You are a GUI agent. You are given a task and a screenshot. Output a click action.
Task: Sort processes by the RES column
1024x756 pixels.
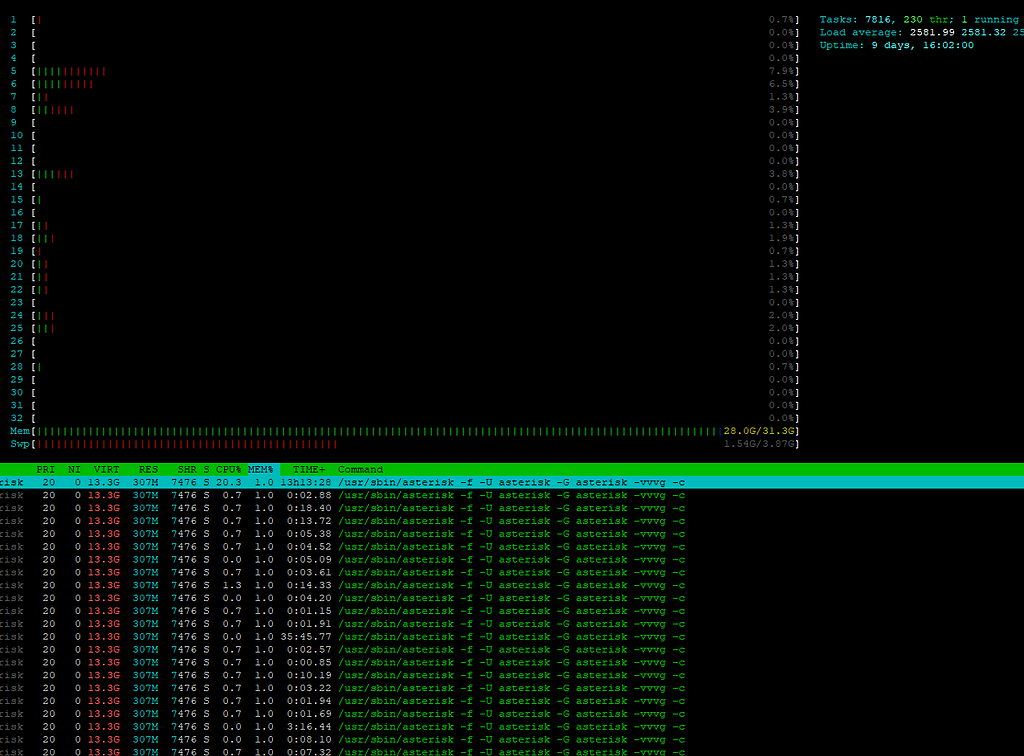pyautogui.click(x=148, y=468)
